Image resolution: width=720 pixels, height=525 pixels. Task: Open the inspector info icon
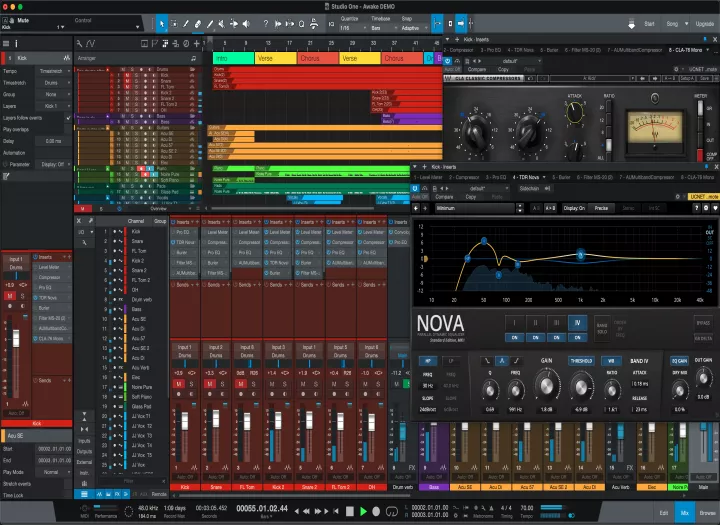pos(16,44)
